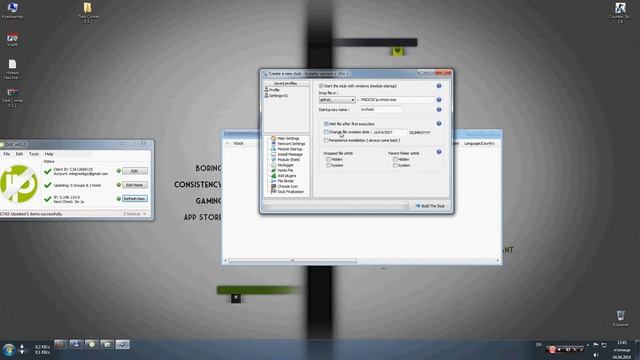This screenshot has width=640, height=360.
Task: Enable Persistence installation checkbox
Action: 326,140
